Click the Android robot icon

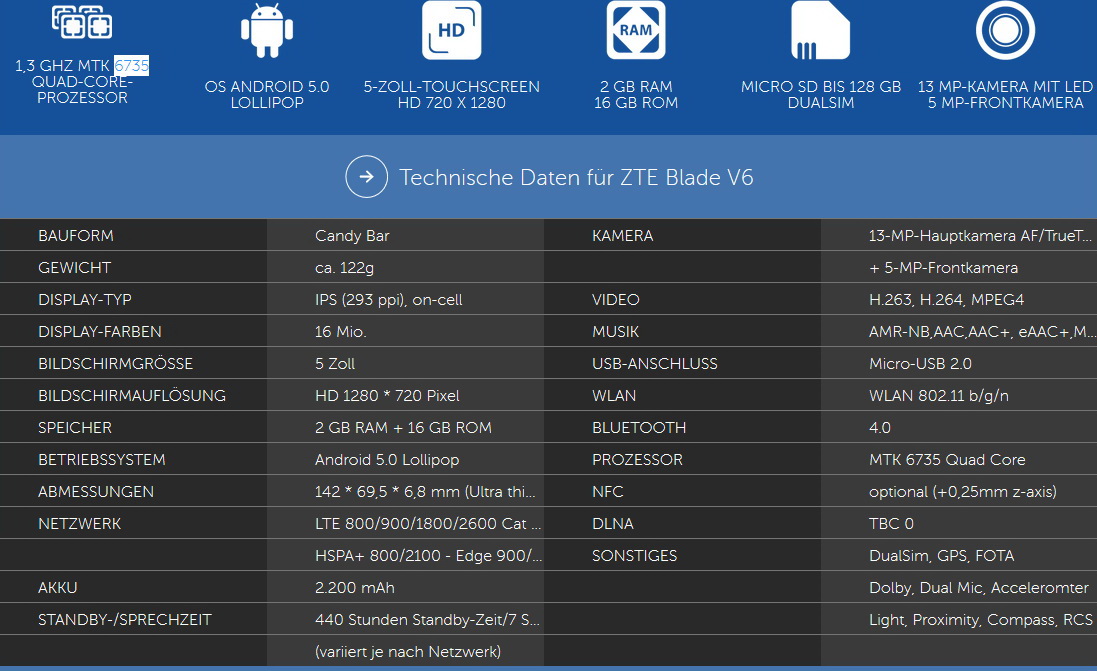coord(267,30)
